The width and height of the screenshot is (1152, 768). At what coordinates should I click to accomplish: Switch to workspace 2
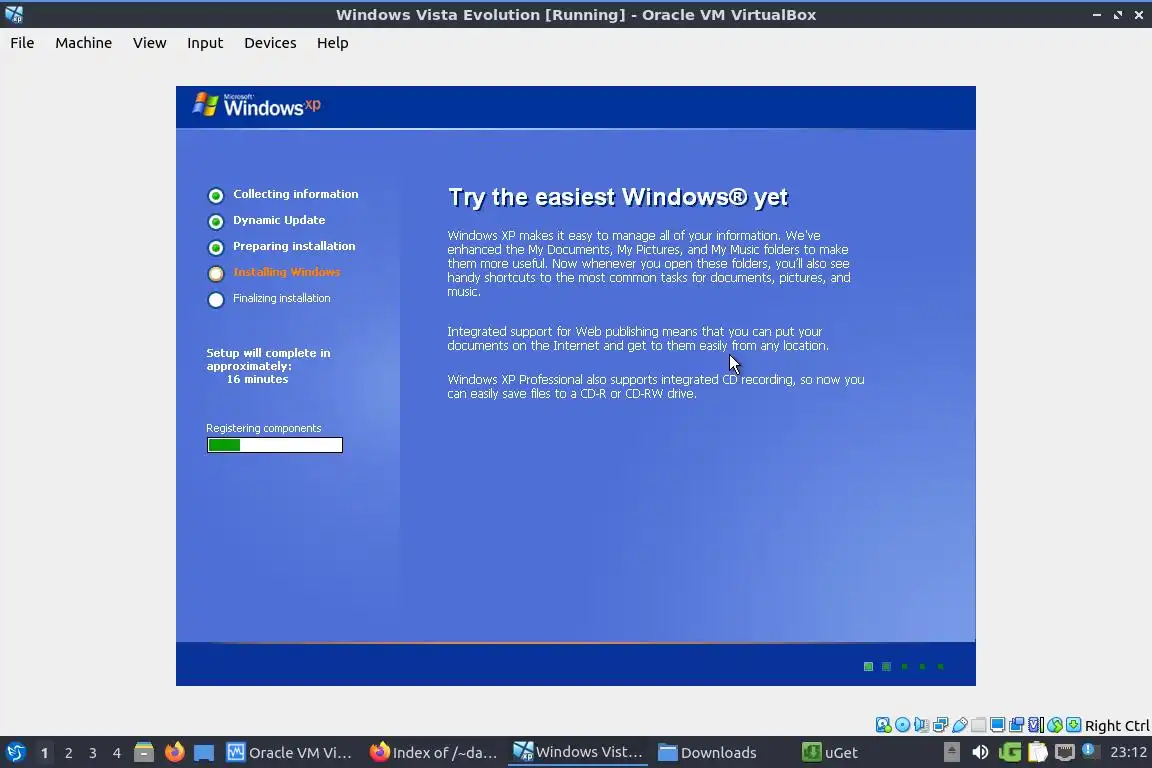point(68,753)
